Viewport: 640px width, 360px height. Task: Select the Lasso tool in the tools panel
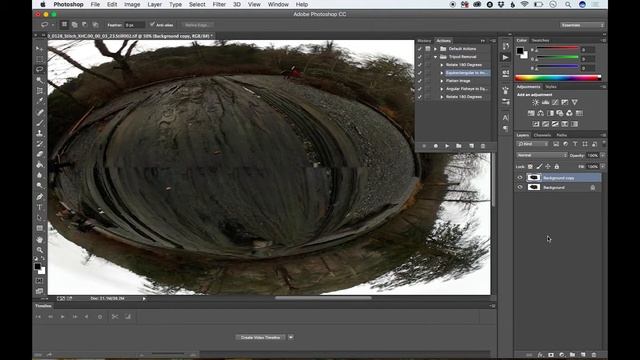40,70
